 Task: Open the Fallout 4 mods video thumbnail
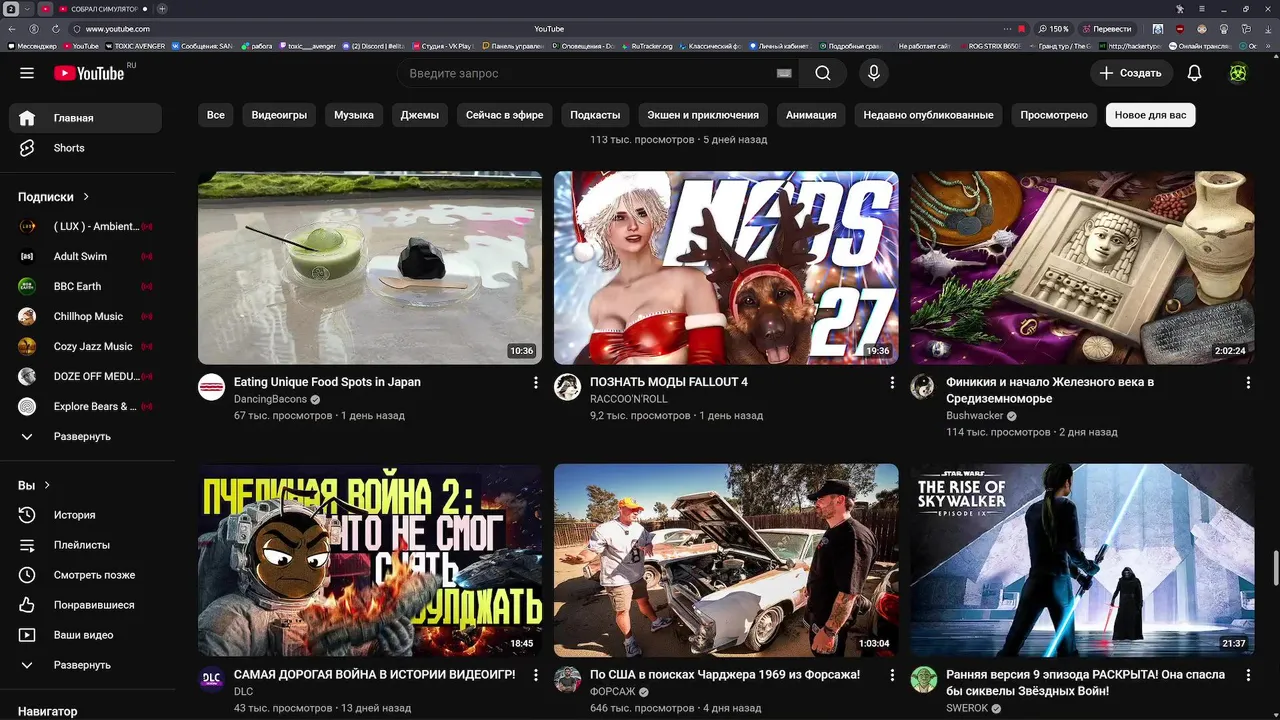pos(726,267)
